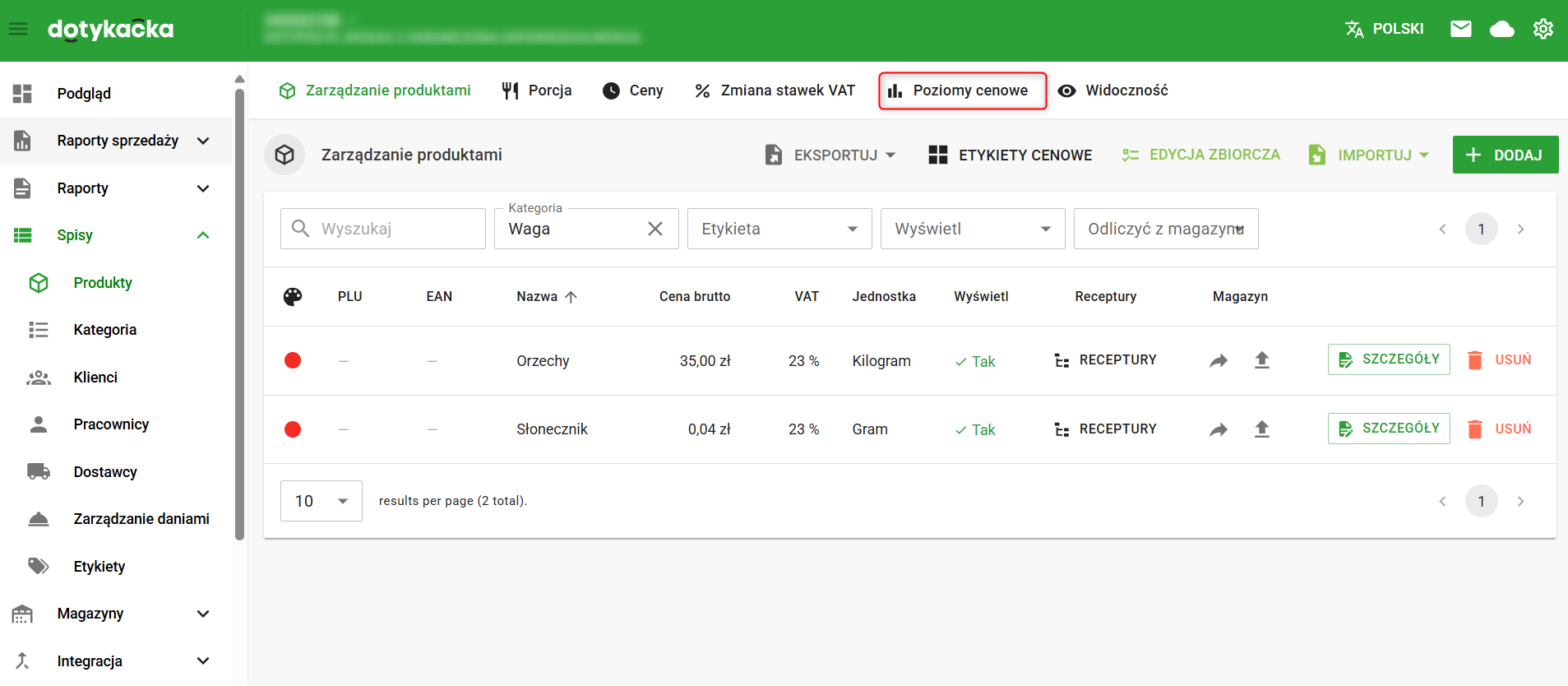Click ETYKIETY CENOWE button
This screenshot has height=686, width=1568.
[1010, 155]
